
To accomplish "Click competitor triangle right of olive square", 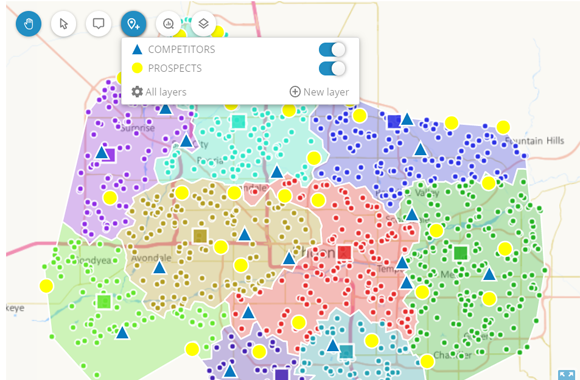I will point(245,235).
